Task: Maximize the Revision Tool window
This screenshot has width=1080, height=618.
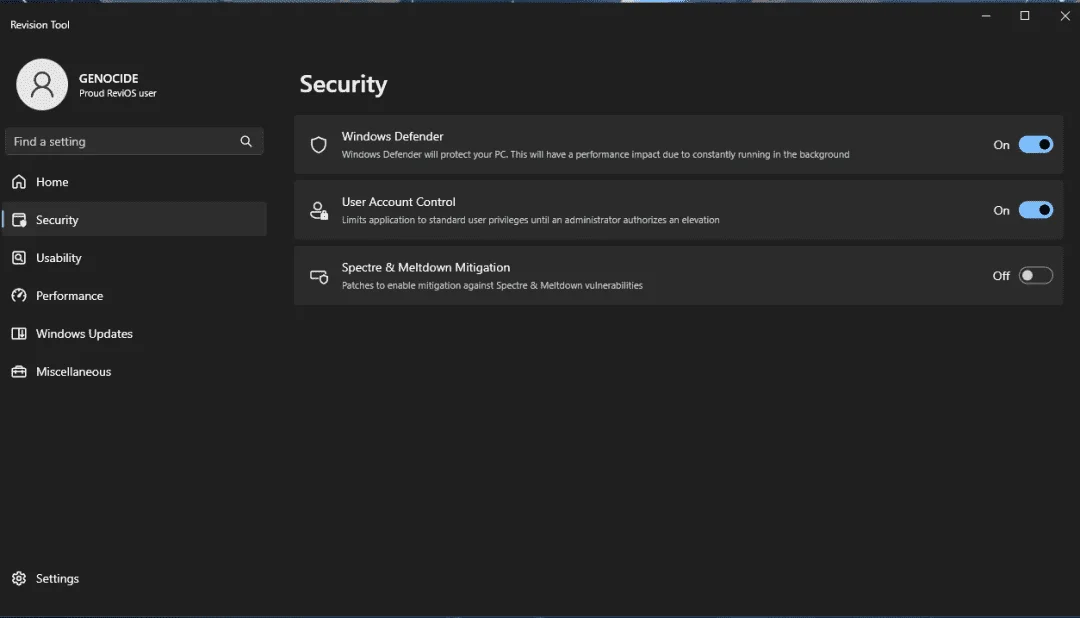Action: pyautogui.click(x=1024, y=15)
